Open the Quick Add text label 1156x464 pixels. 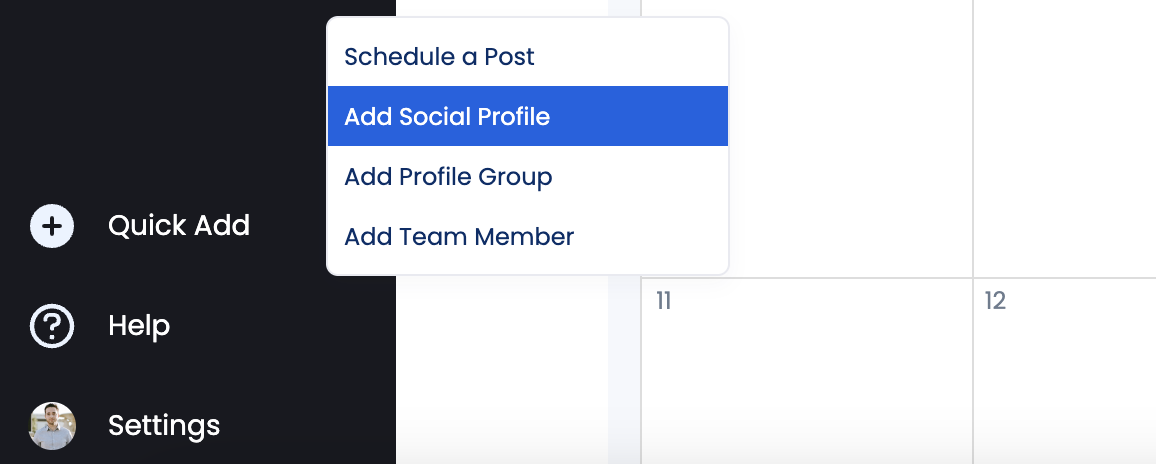[179, 226]
